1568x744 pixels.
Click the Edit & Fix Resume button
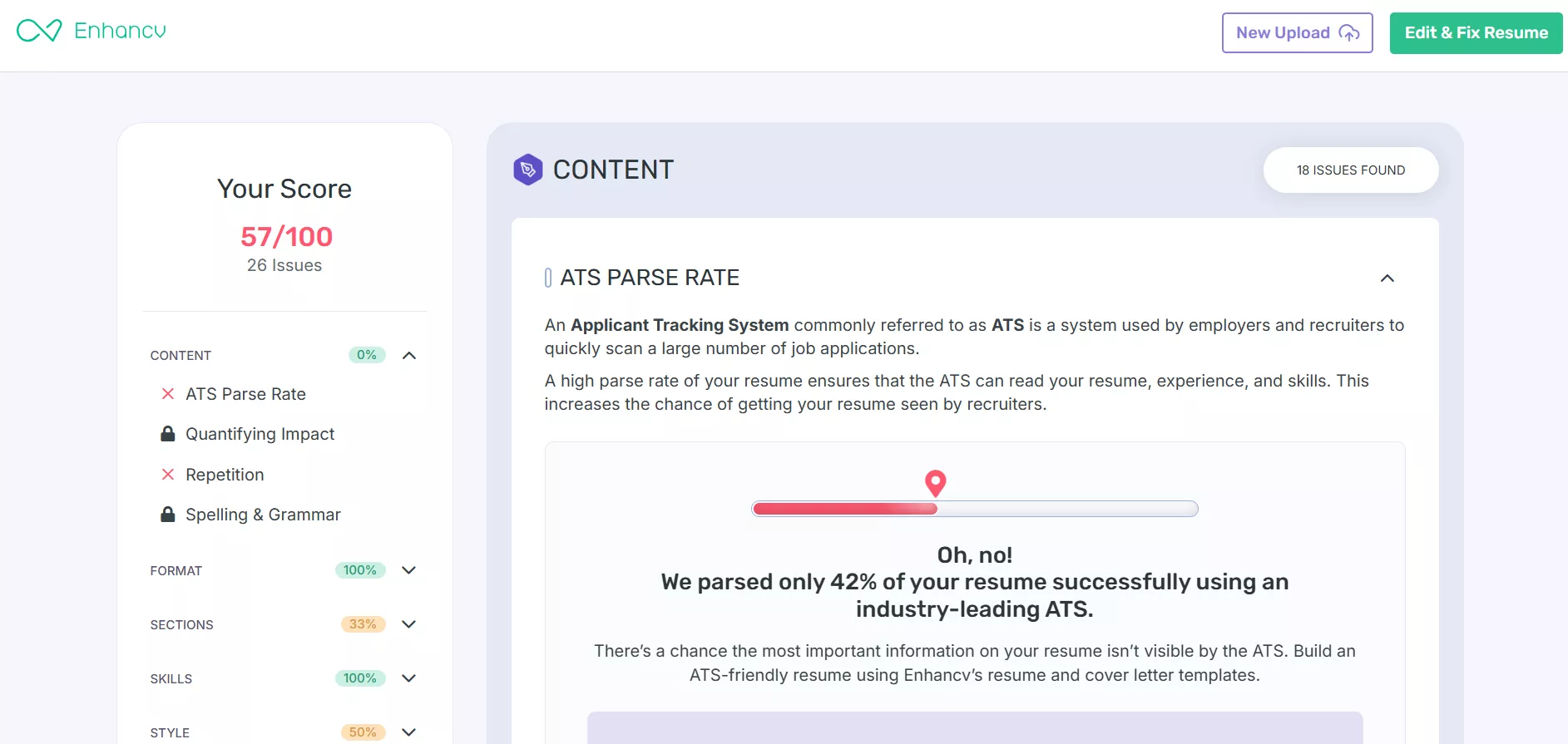pyautogui.click(x=1476, y=32)
